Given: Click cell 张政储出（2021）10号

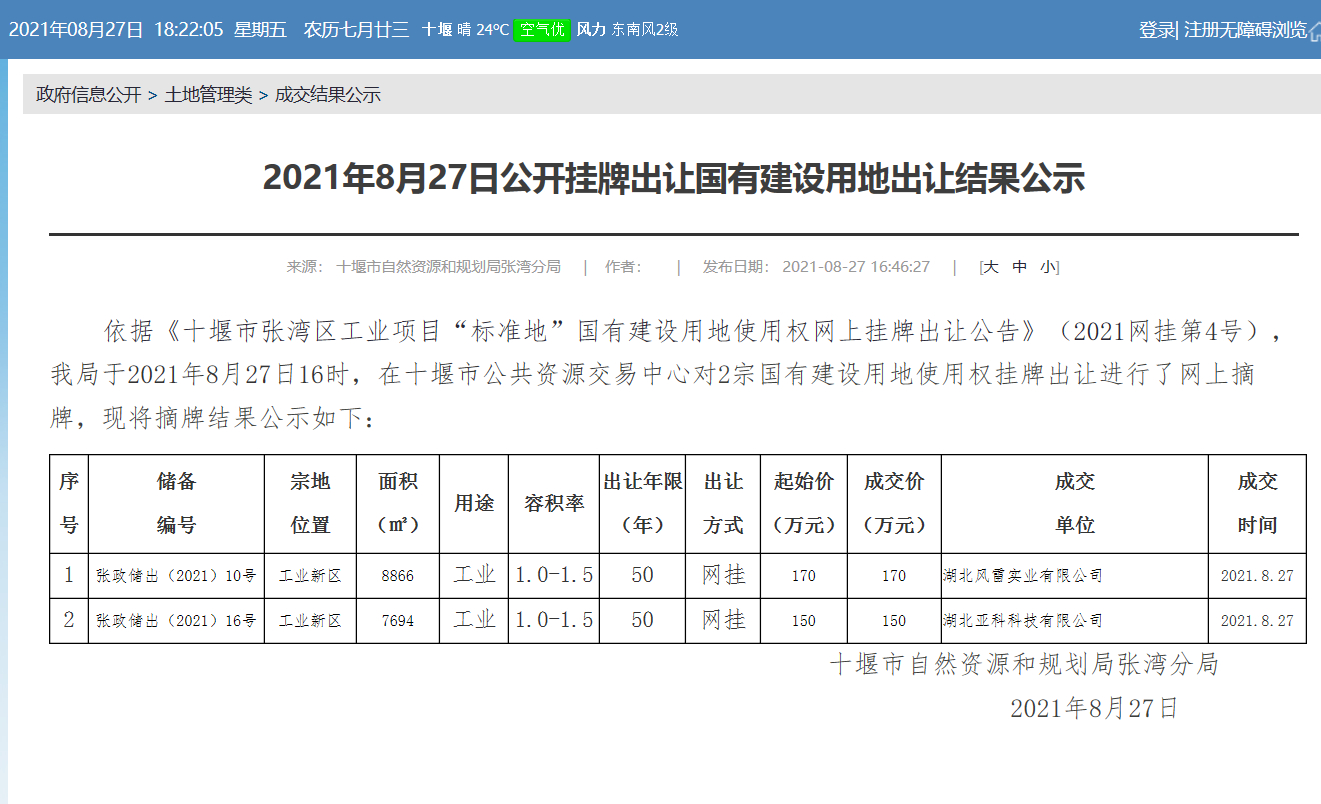Looking at the screenshot, I should tap(176, 576).
